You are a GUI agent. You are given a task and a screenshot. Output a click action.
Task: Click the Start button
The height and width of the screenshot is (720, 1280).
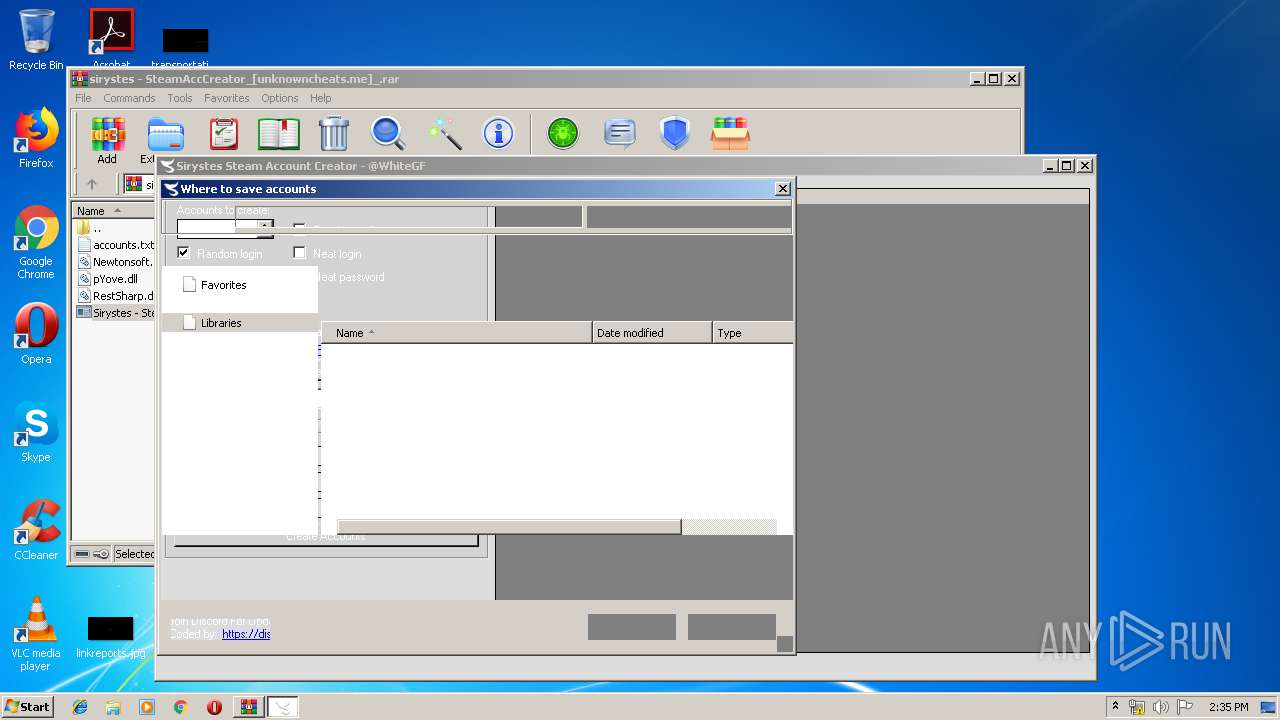(27, 707)
